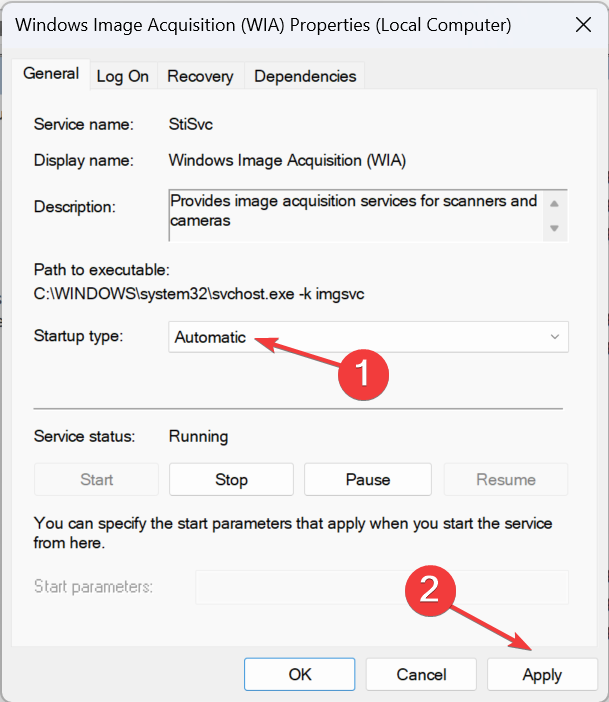Click the greyed-out Start button
The height and width of the screenshot is (702, 609).
click(x=96, y=480)
